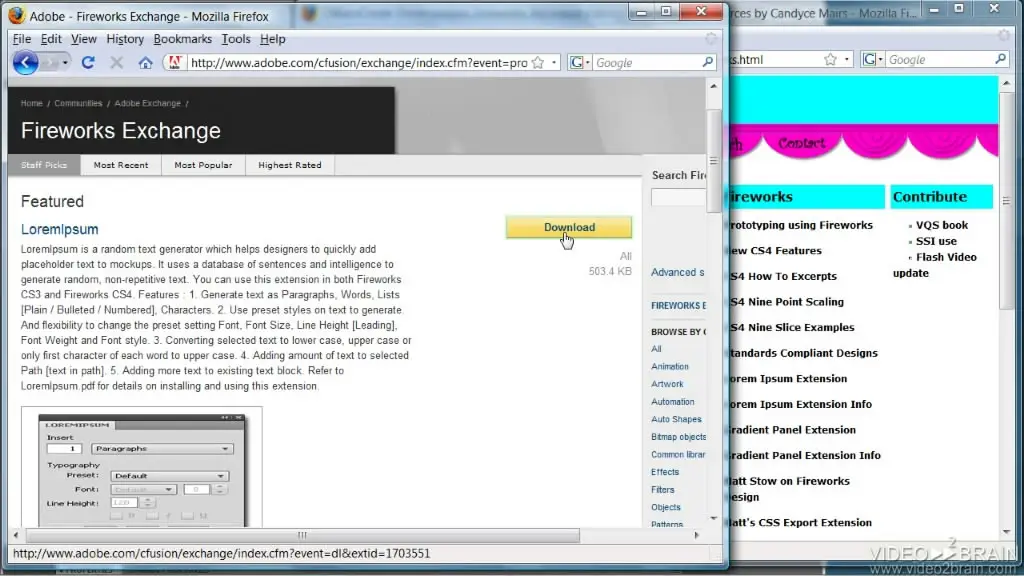Screen dimensions: 1024x576
Task: Click horizontal scrollbar right arrow in Adobe window
Action: (x=696, y=536)
